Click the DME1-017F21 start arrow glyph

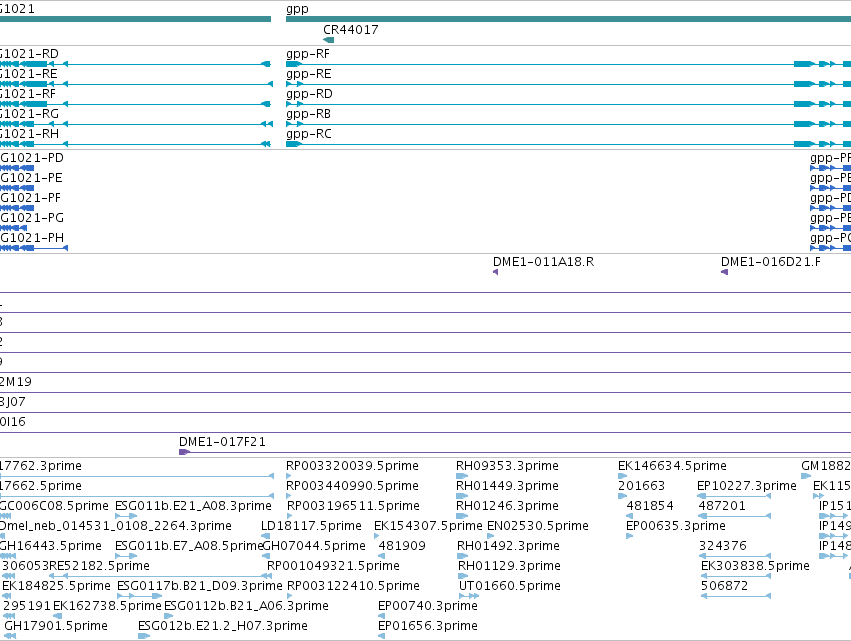[185, 452]
